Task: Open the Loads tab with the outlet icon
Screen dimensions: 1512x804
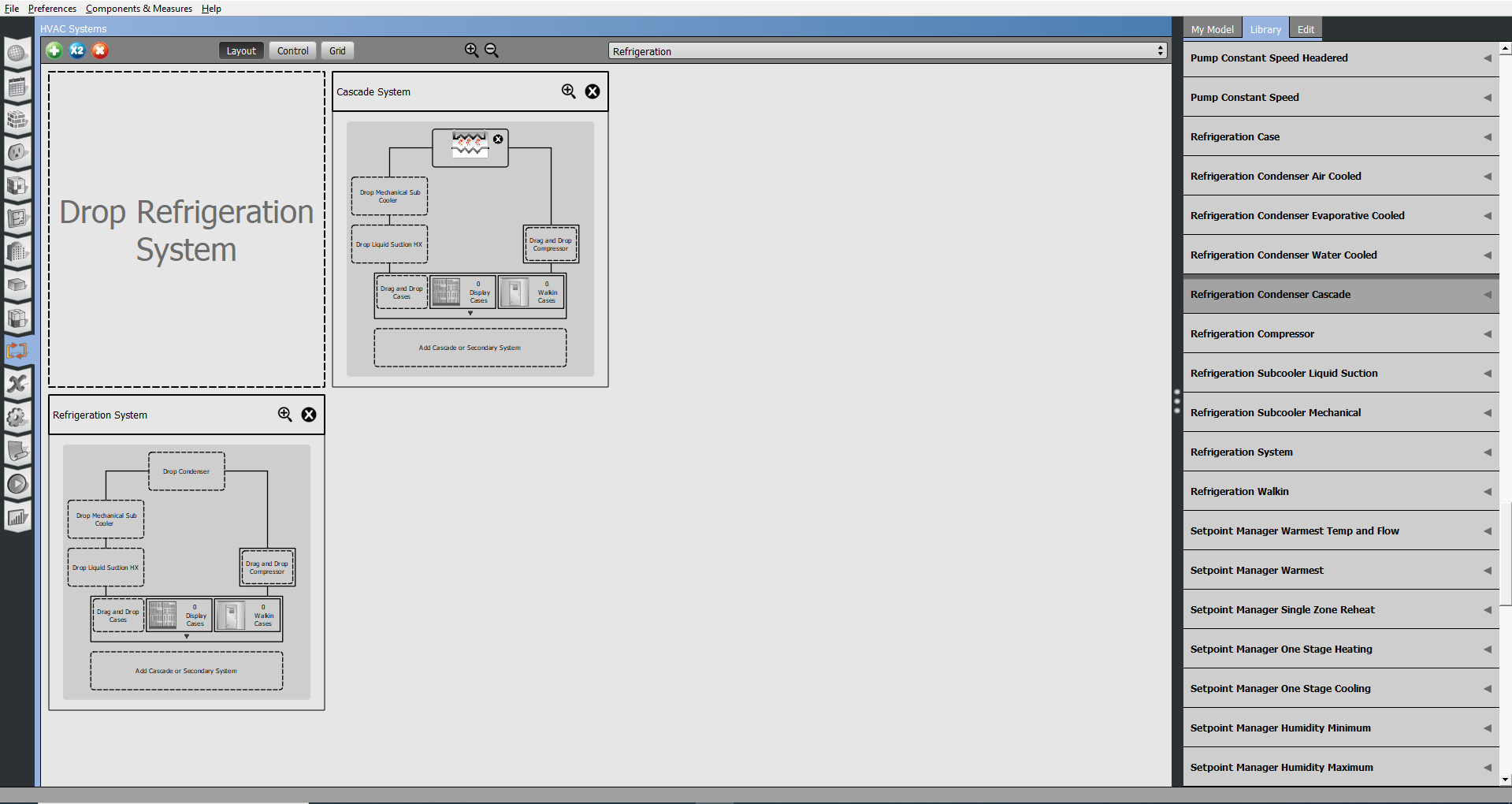Action: coord(17,154)
